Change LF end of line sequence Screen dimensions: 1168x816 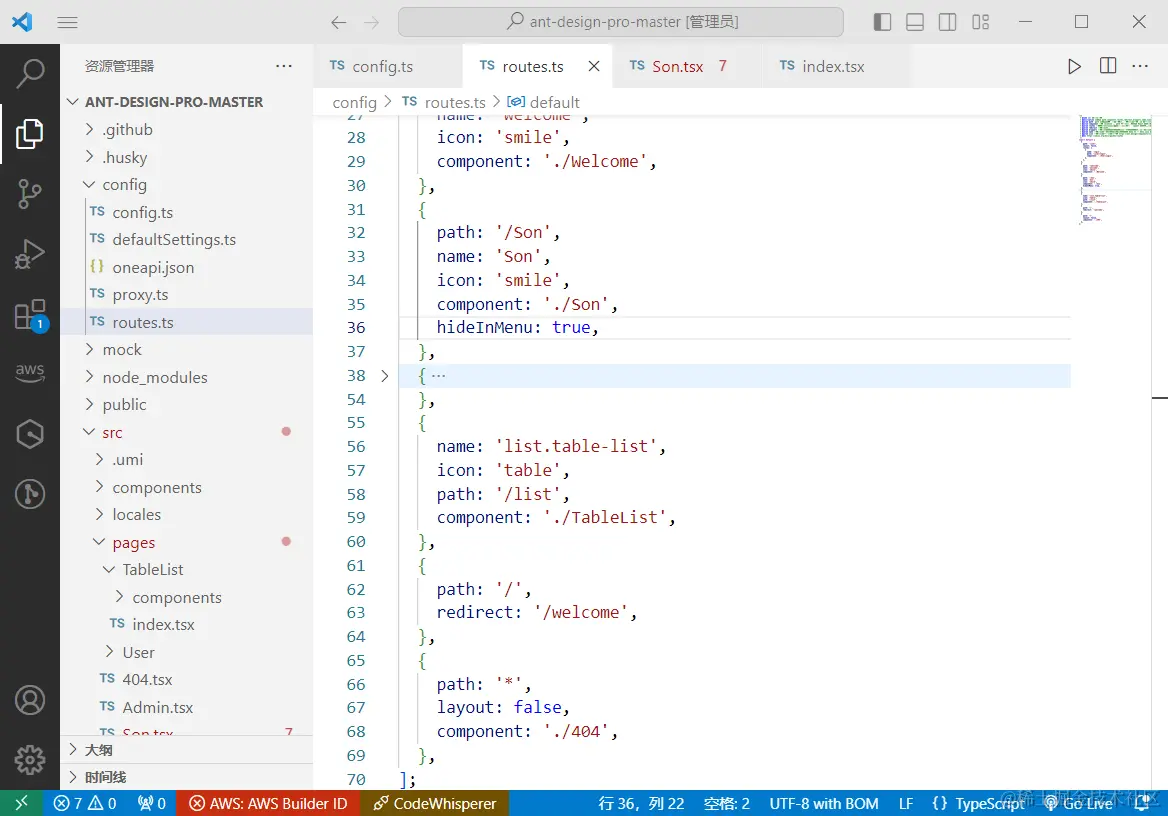(x=906, y=803)
